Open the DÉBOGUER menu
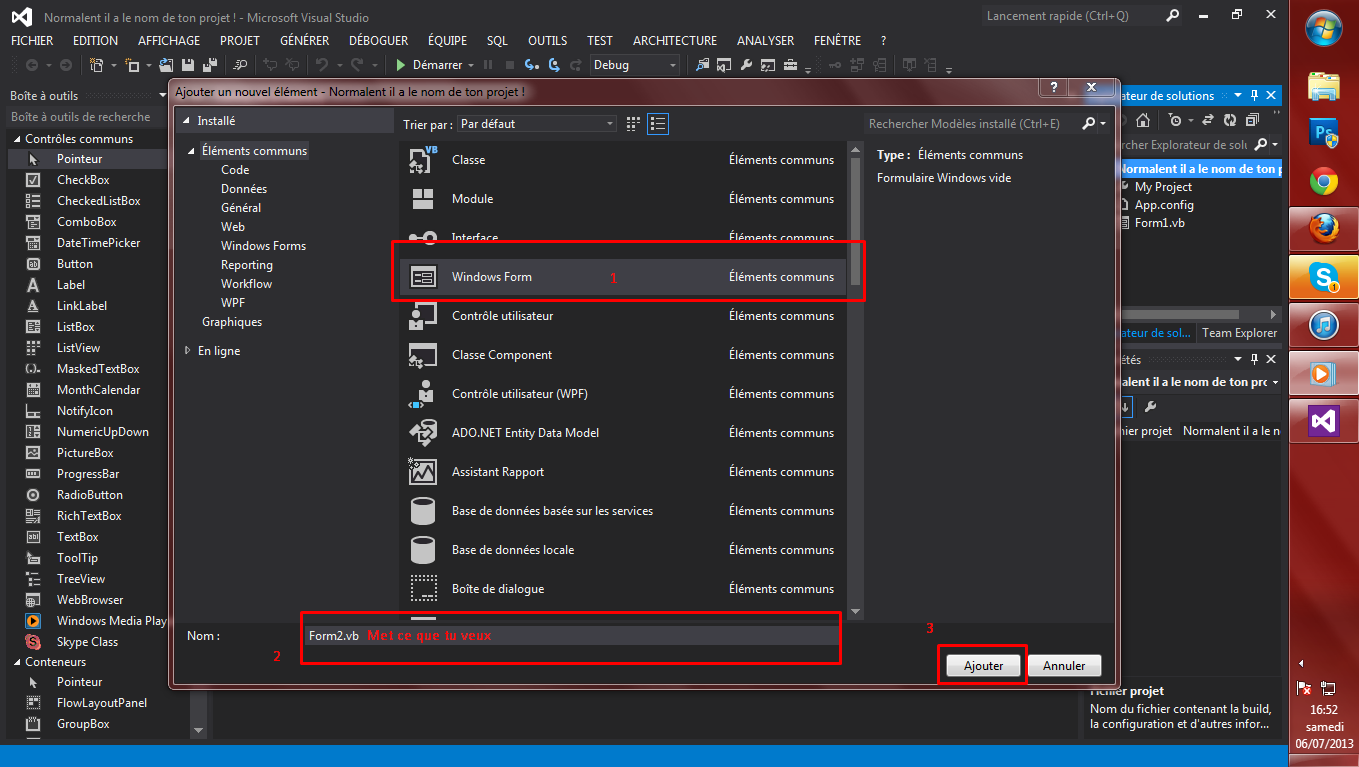The height and width of the screenshot is (767, 1359). coord(378,41)
